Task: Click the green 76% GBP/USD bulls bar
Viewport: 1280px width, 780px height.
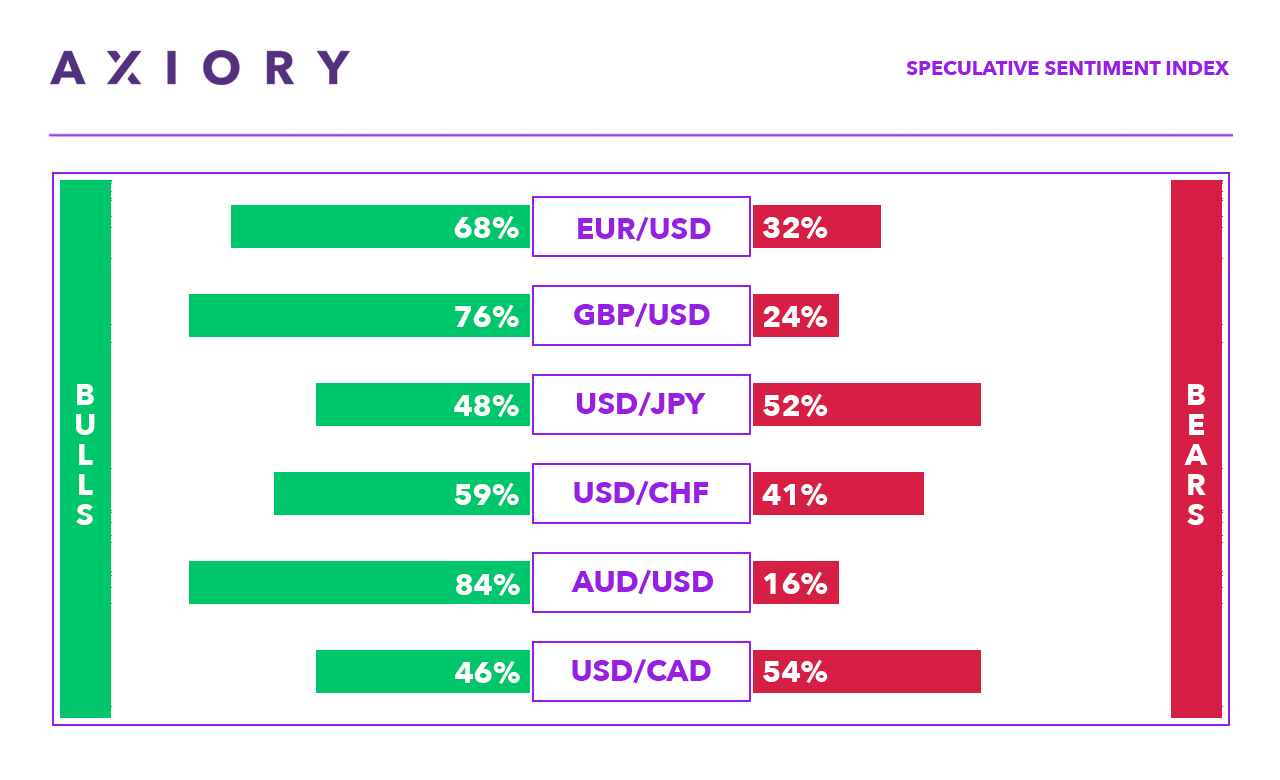Action: click(359, 316)
